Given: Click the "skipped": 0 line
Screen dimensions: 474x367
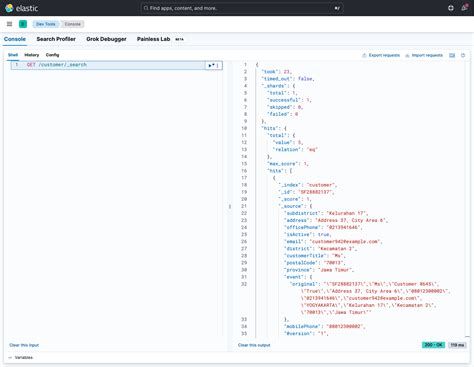Looking at the screenshot, I should coord(285,107).
